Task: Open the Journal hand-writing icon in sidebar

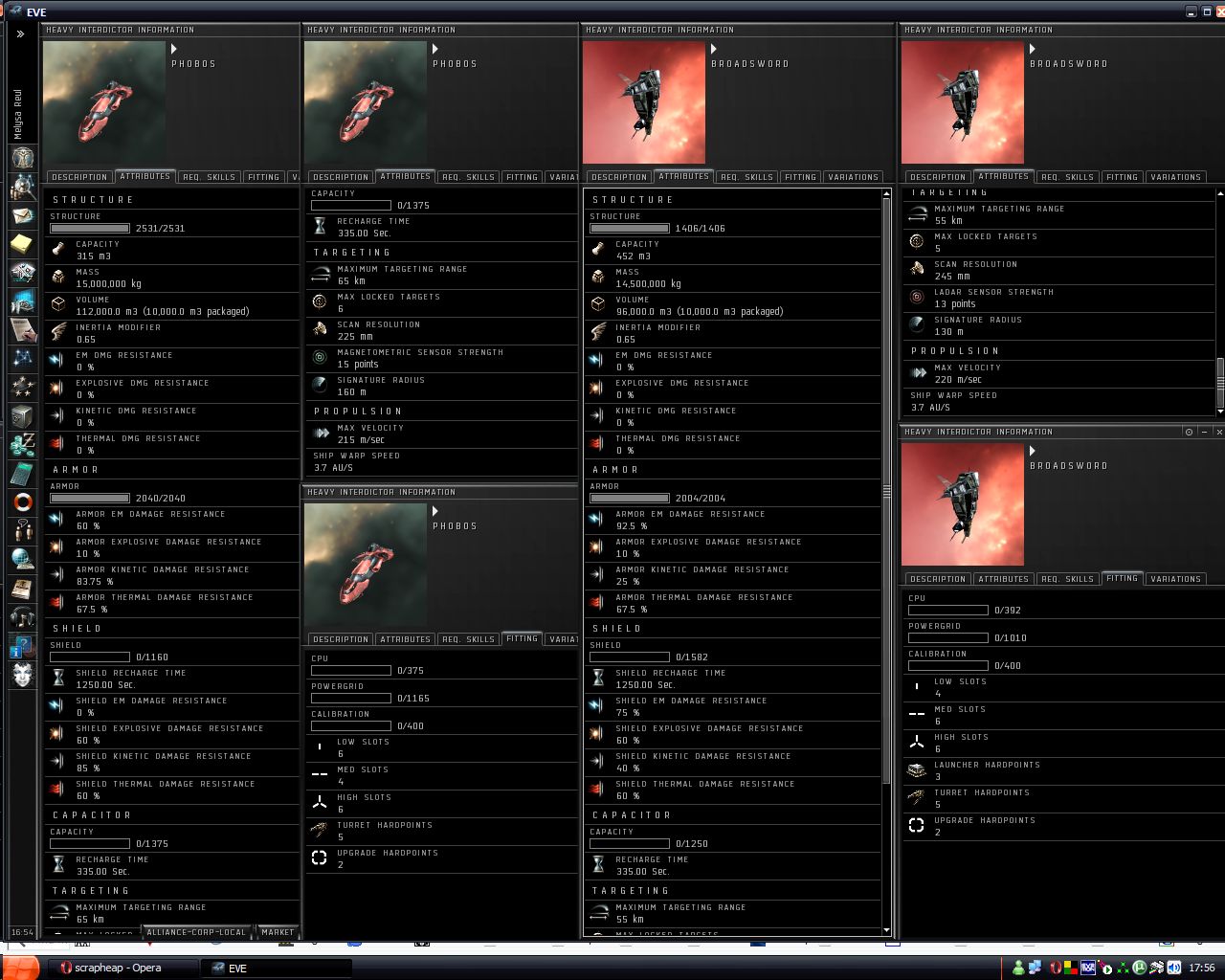Action: pos(23,330)
